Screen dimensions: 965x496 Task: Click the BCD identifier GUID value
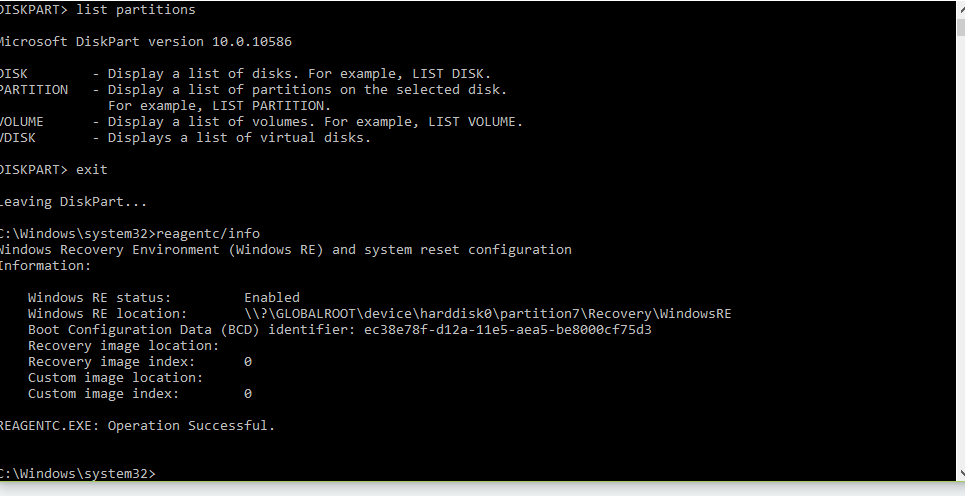click(x=508, y=329)
